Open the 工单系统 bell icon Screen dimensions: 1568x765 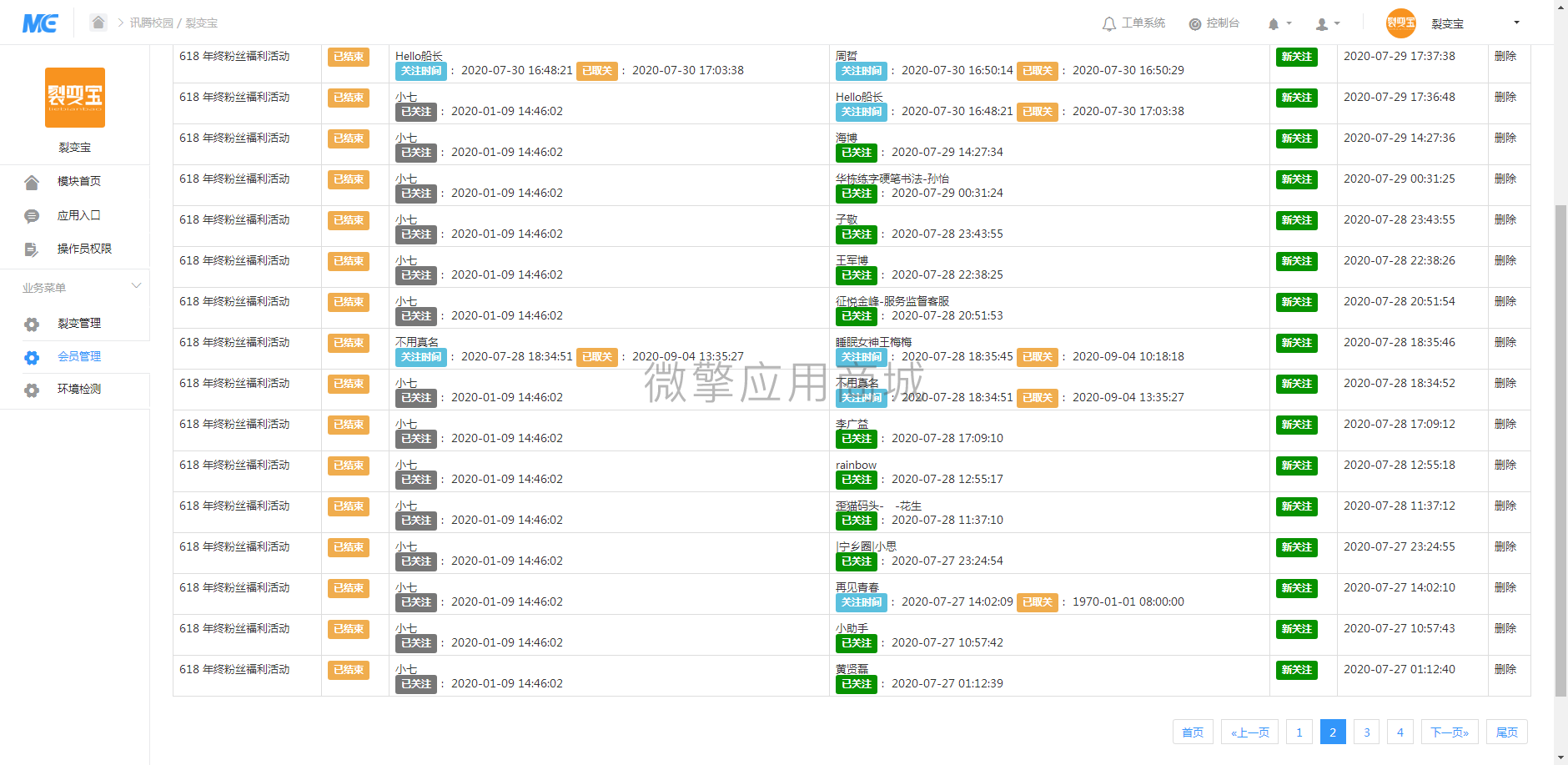click(x=1108, y=24)
